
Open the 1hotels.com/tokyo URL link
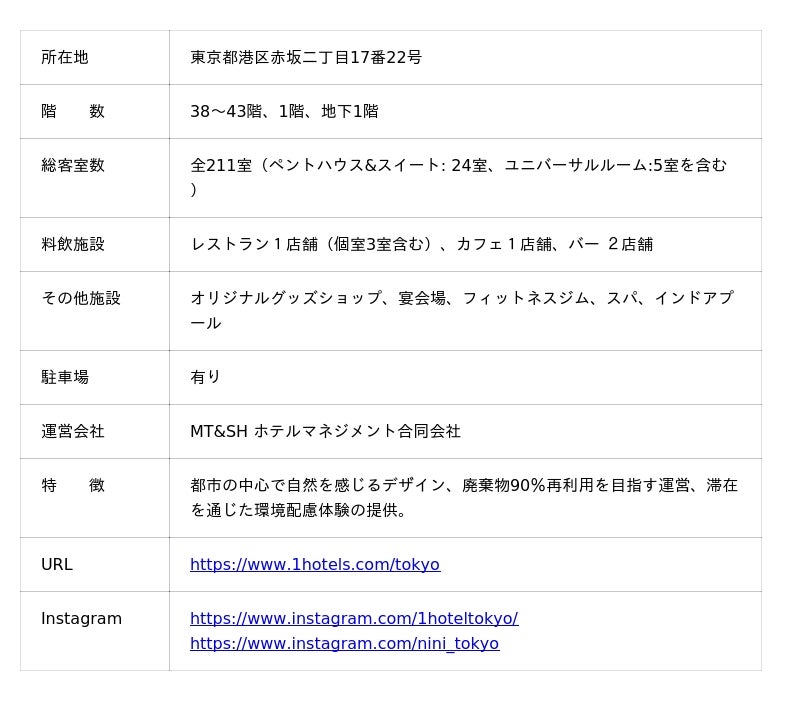315,564
